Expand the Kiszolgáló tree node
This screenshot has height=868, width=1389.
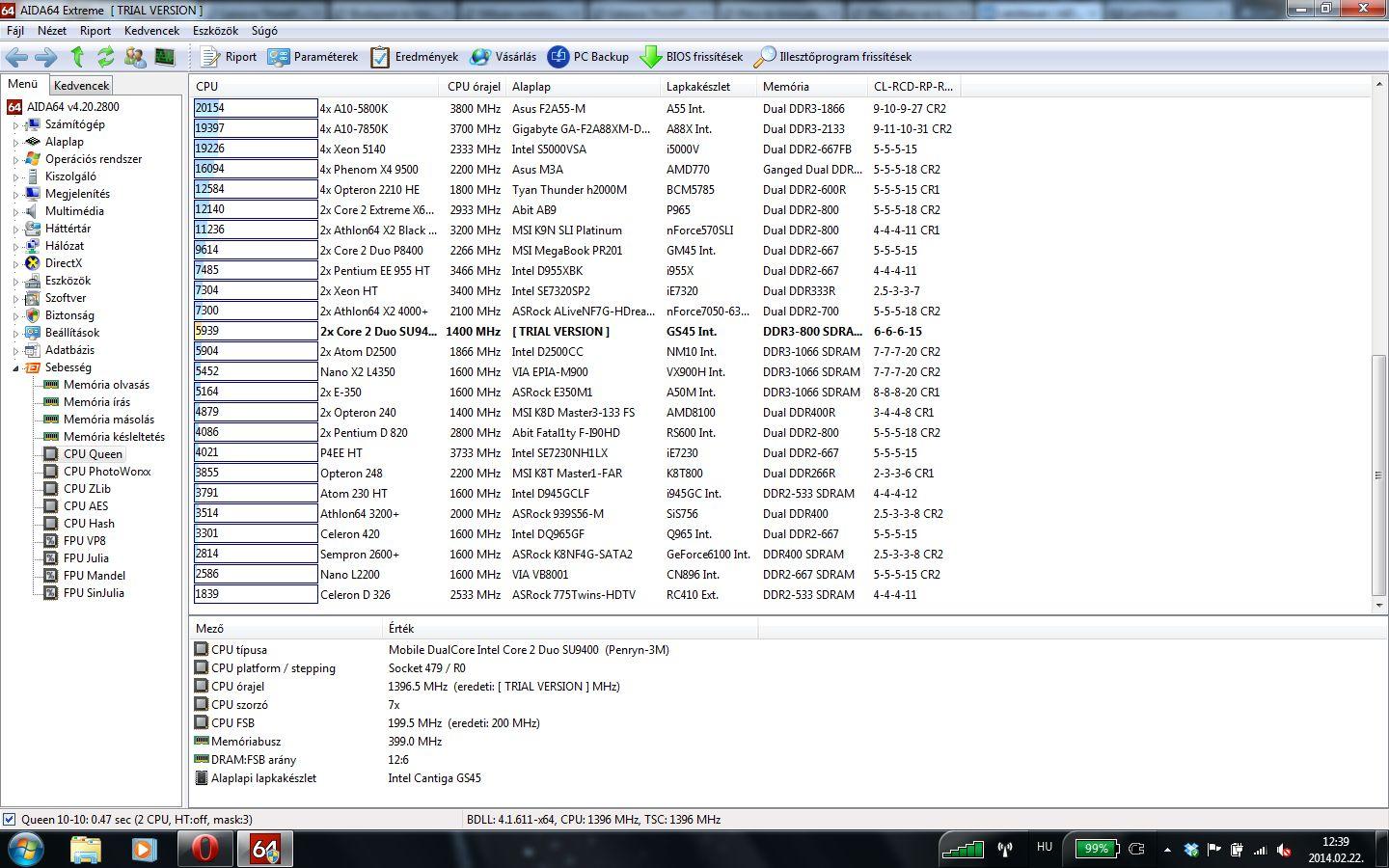pyautogui.click(x=15, y=177)
